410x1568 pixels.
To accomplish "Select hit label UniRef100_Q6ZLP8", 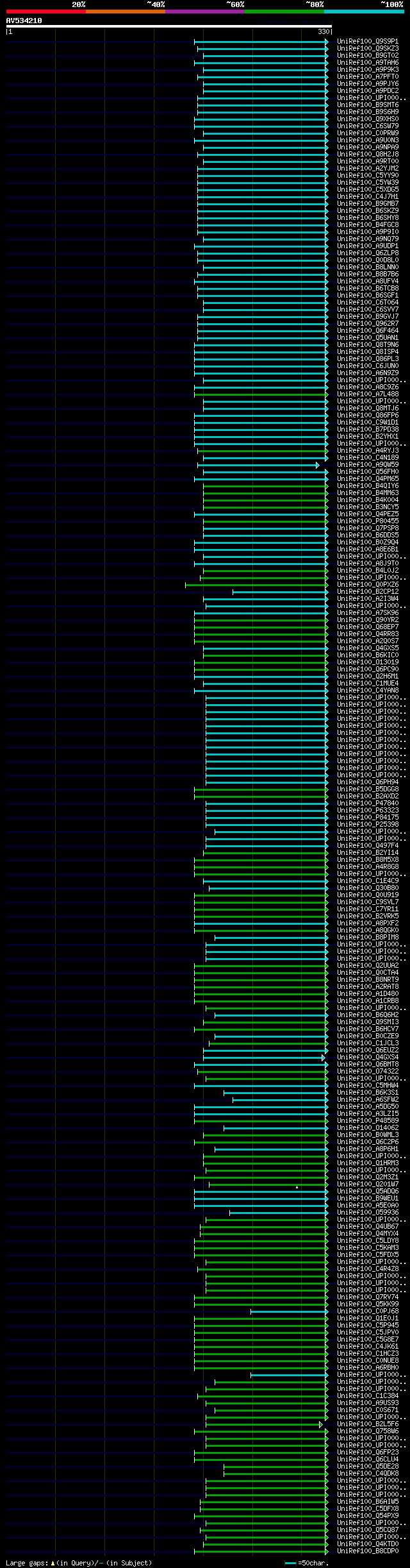I will (x=368, y=253).
